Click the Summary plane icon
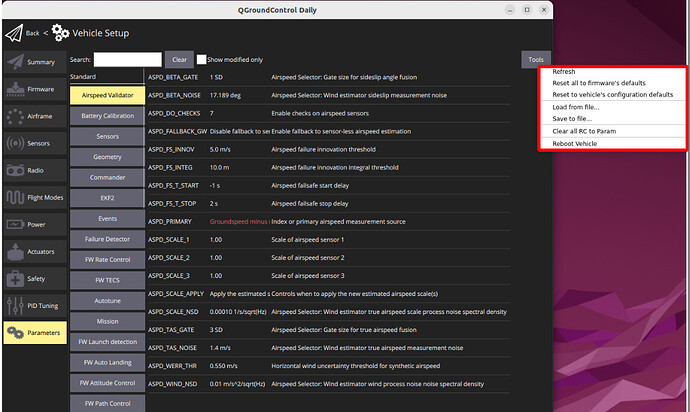The width and height of the screenshot is (690, 412). click(15, 62)
